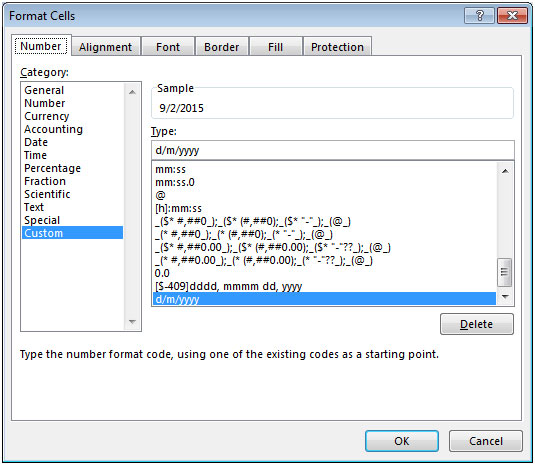This screenshot has height=465, width=535.
Task: Click category list scroll up arrow
Action: click(x=132, y=92)
